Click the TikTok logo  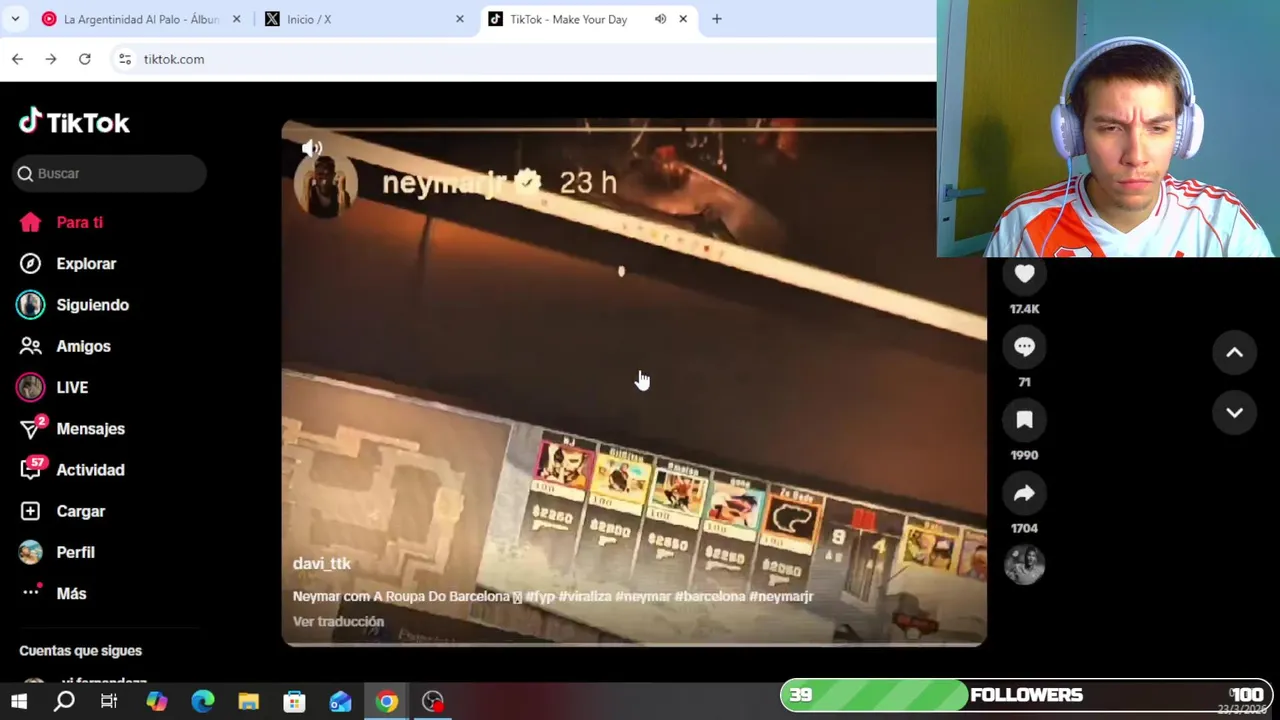point(74,122)
